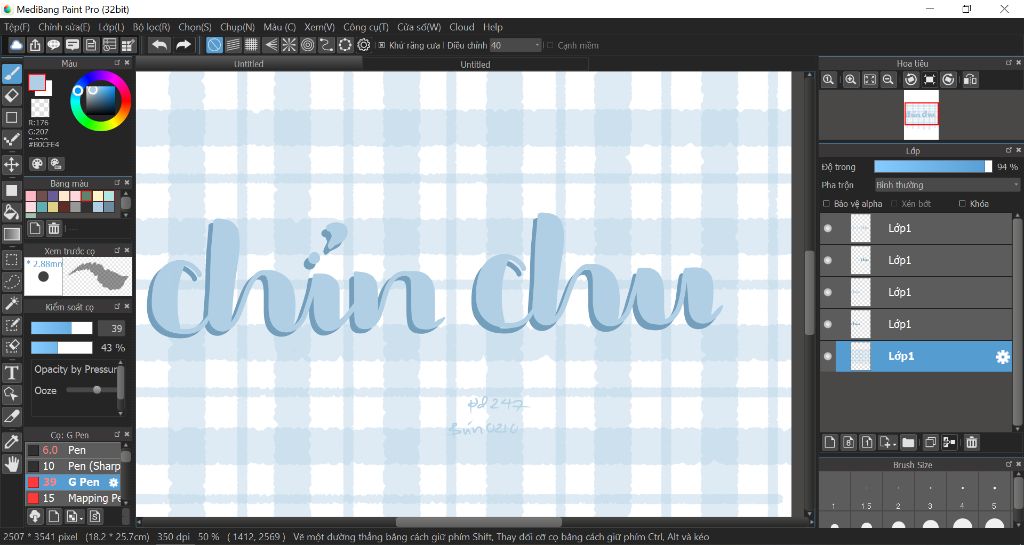Hide the topmost Lớp1 layer via visibility dot
This screenshot has height=545, width=1024.
(828, 228)
